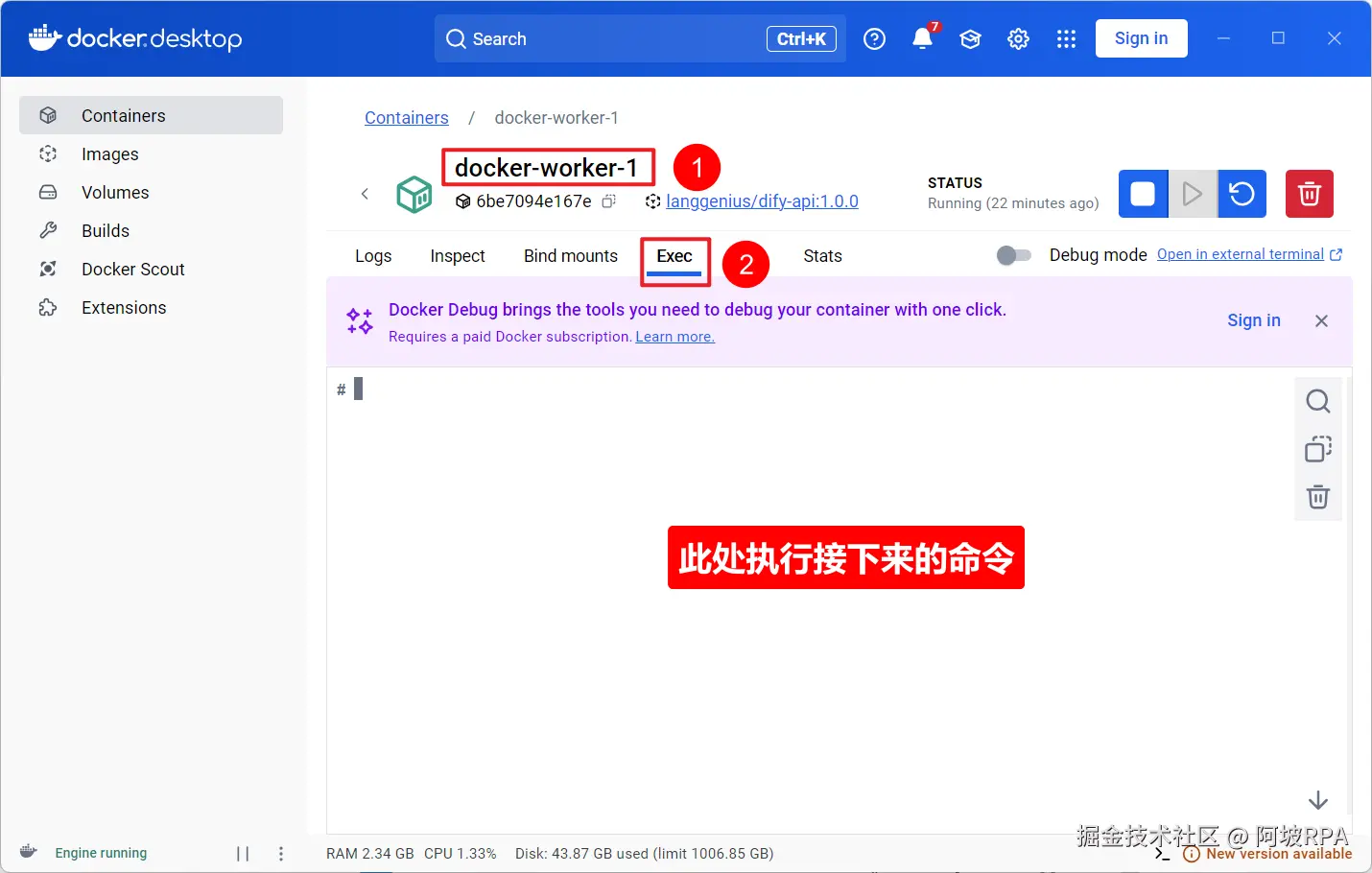Delete the container with red trash button
This screenshot has width=1372, height=873.
(x=1310, y=194)
